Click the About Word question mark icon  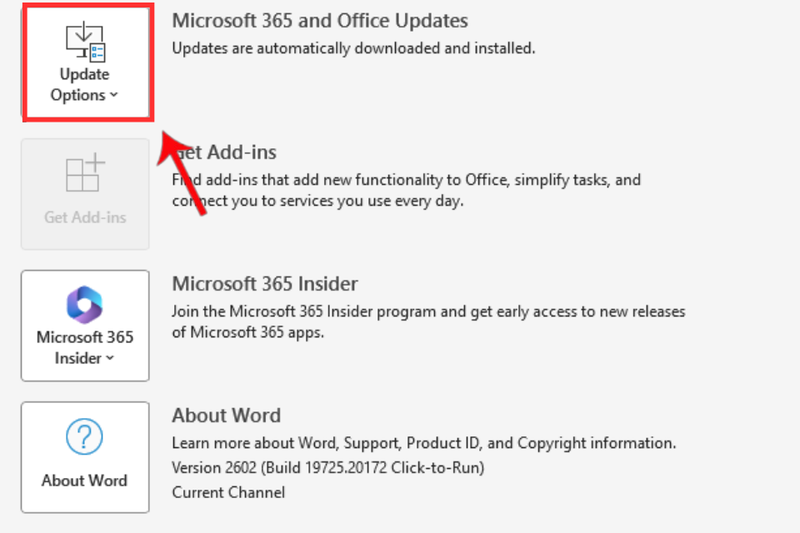pos(85,436)
